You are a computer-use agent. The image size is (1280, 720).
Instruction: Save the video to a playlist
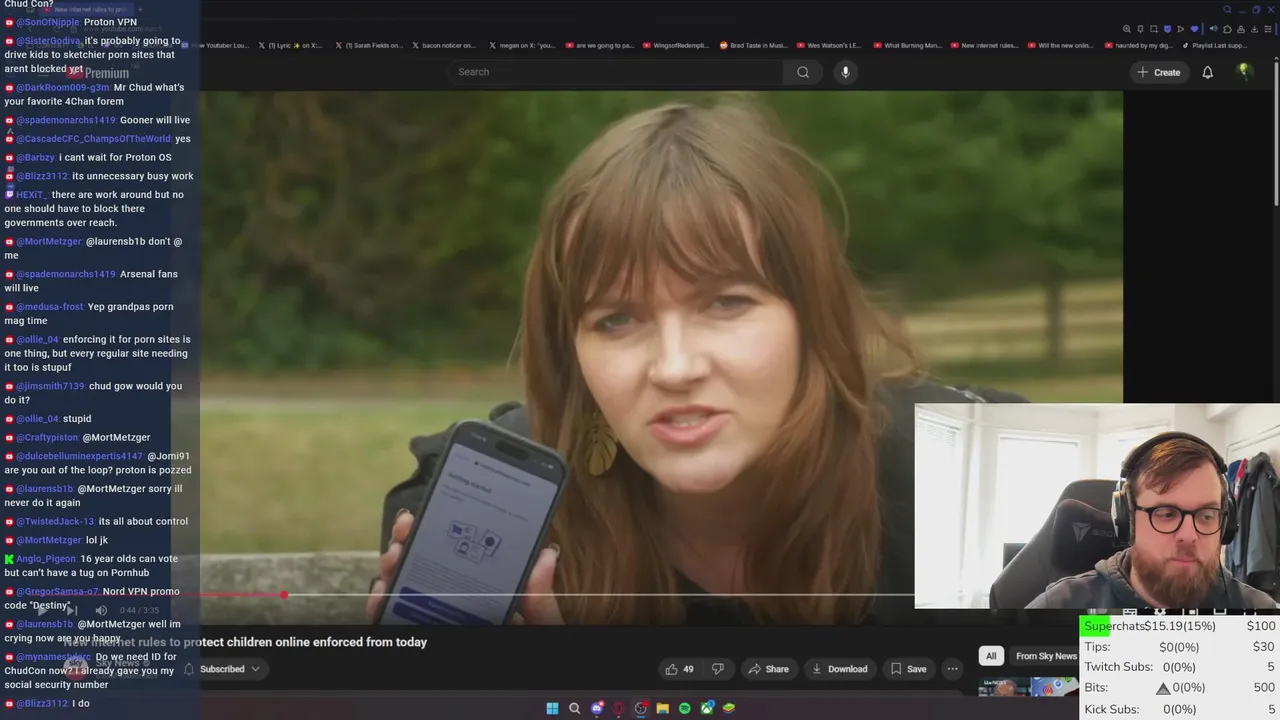point(908,669)
